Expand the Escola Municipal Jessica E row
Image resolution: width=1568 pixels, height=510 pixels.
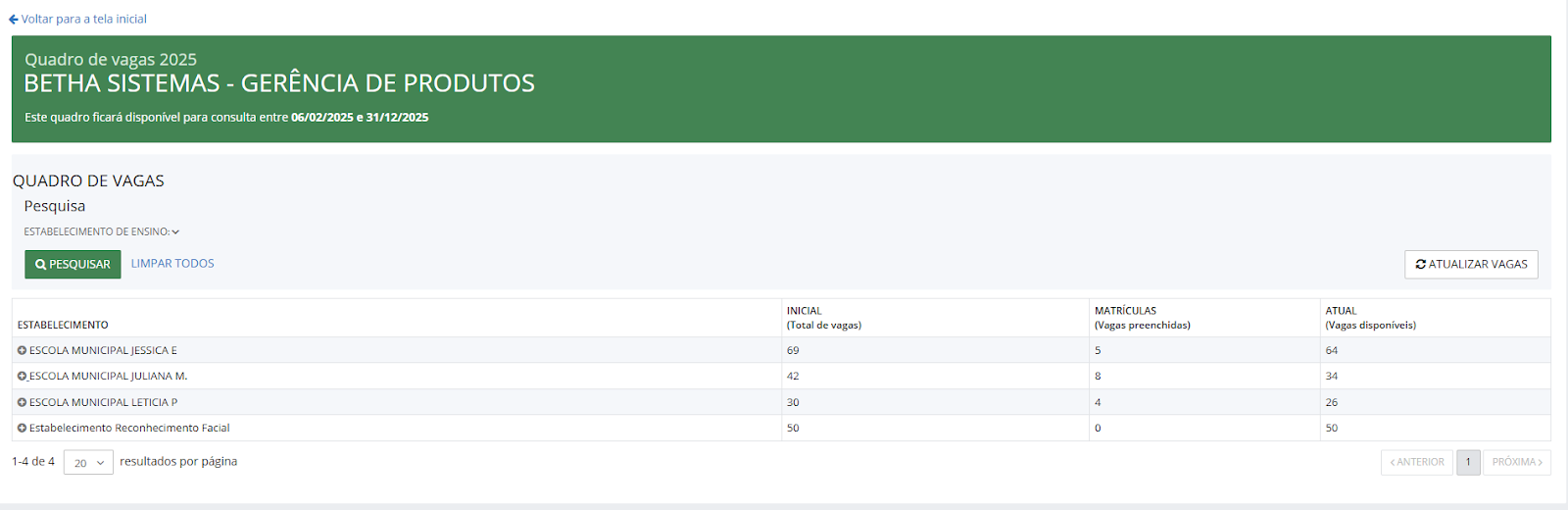pos(22,350)
